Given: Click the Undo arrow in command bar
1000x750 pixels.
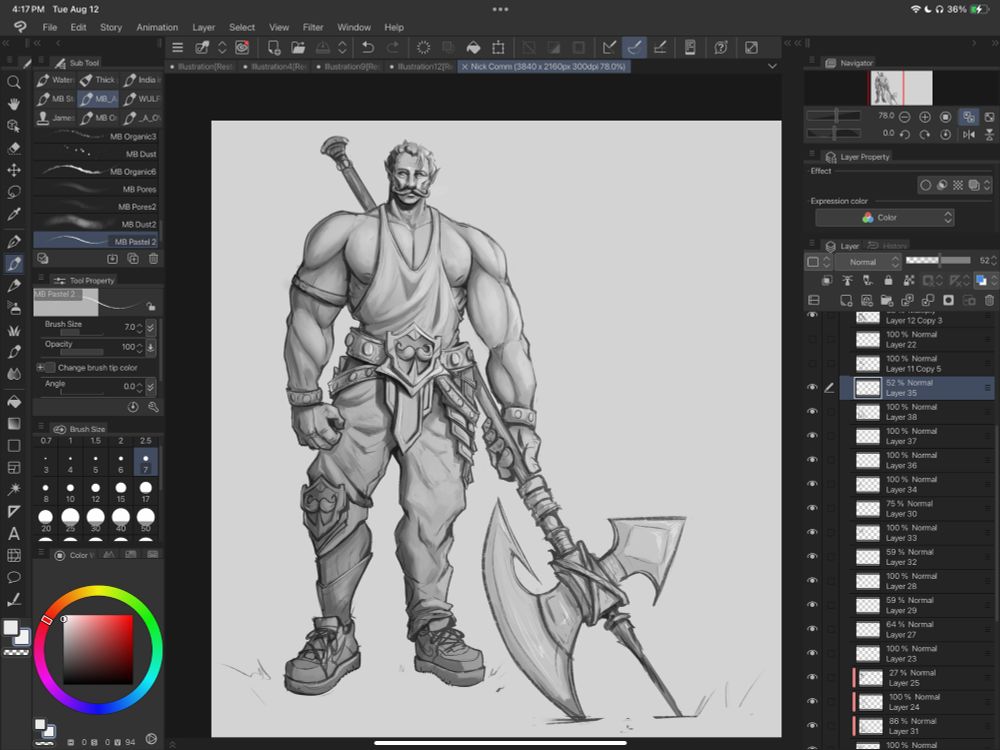Looking at the screenshot, I should click(x=368, y=47).
